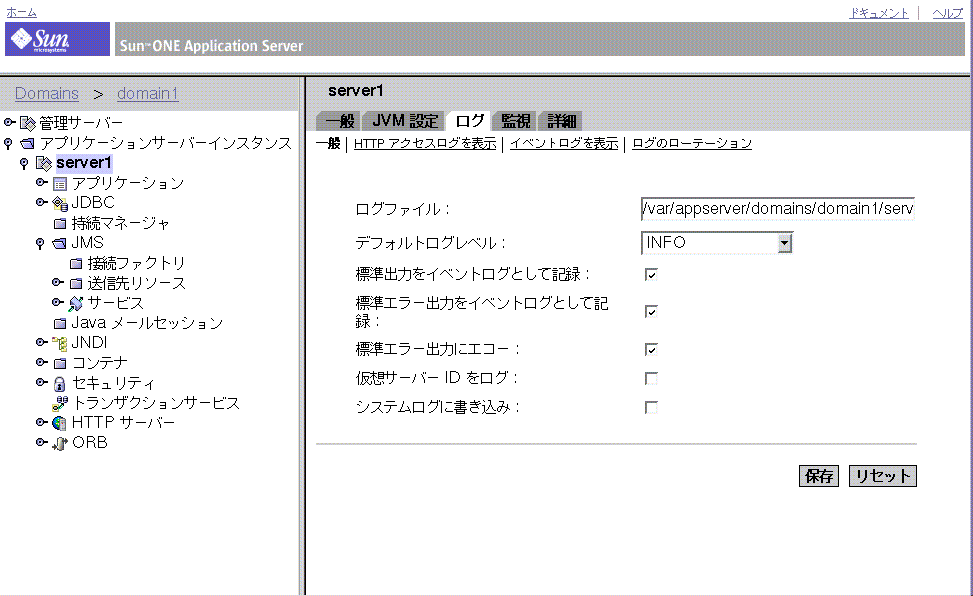This screenshot has height=596, width=973.
Task: Collapse the アプリケーションサーバーインスタンス node
Action: tap(8, 144)
